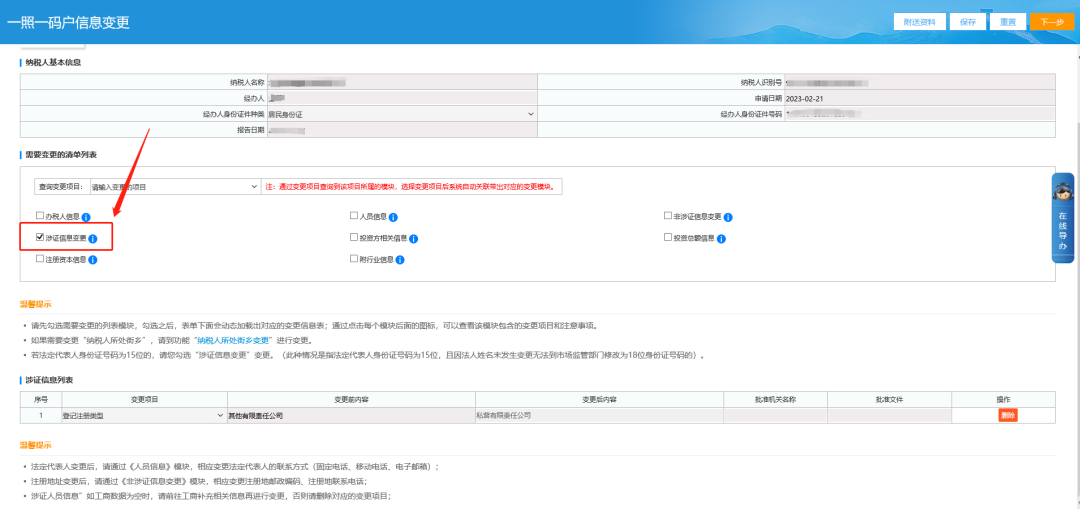
Task: Delete row 1 with 删除 button
Action: 1008,415
